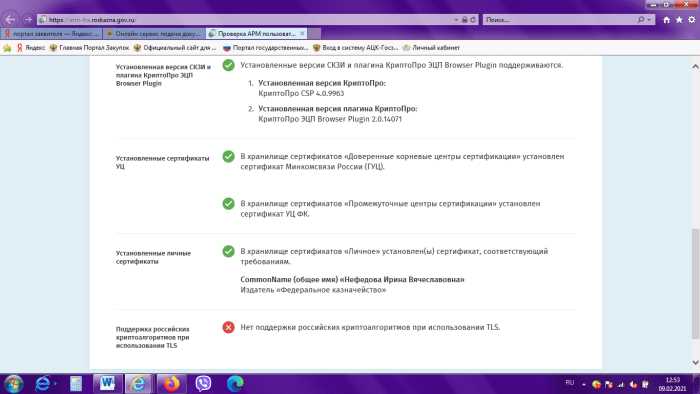This screenshot has height=394, width=700.
Task: Switch to Firefox in taskbar
Action: tap(171, 384)
